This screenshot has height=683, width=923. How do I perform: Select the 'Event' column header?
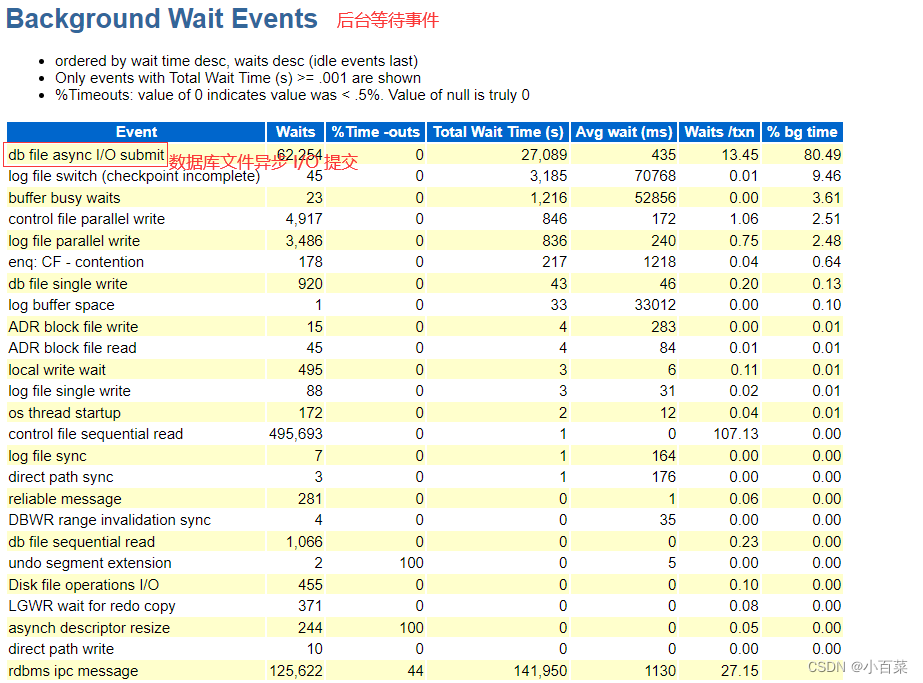136,132
